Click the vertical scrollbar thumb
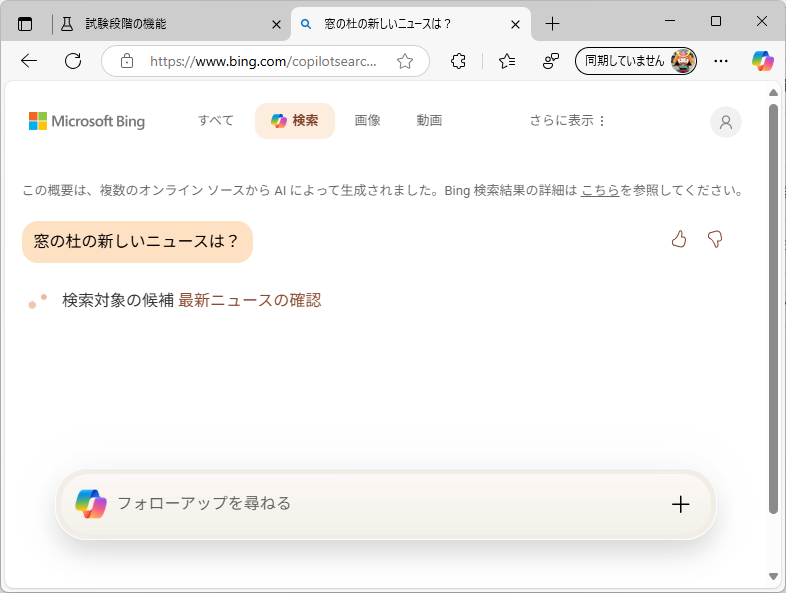The height and width of the screenshot is (593, 786). (x=773, y=308)
